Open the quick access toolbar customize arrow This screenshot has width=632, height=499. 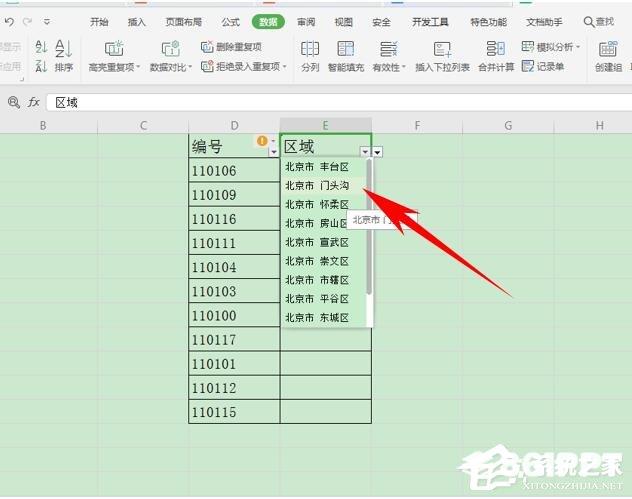(x=47, y=22)
